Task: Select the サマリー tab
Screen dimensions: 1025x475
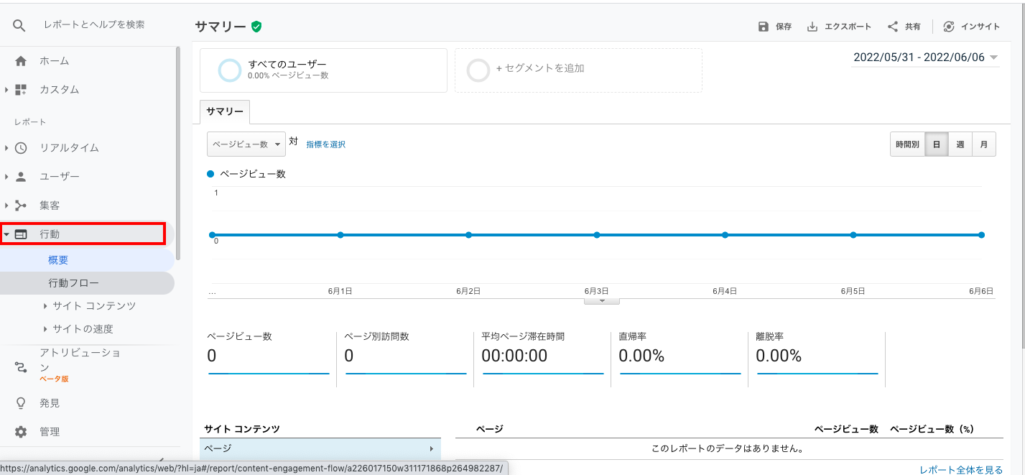Action: pos(225,111)
